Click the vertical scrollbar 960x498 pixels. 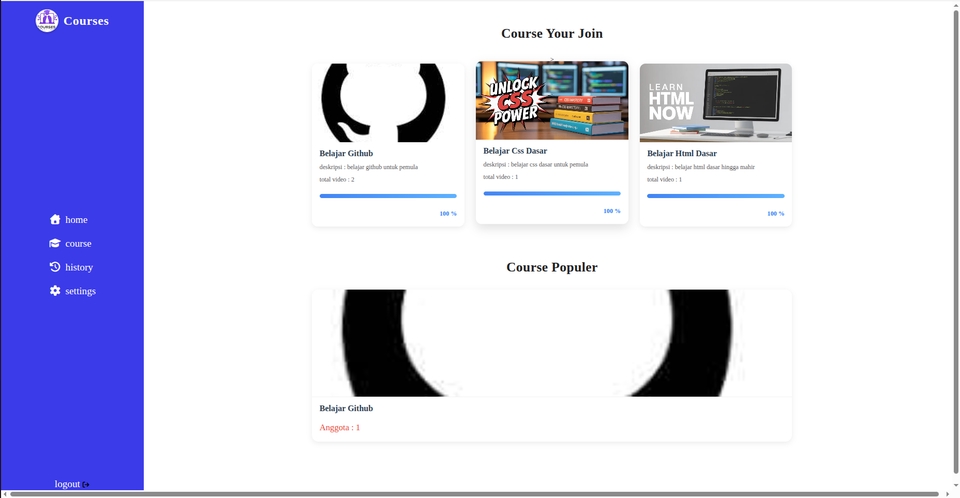coord(956,242)
